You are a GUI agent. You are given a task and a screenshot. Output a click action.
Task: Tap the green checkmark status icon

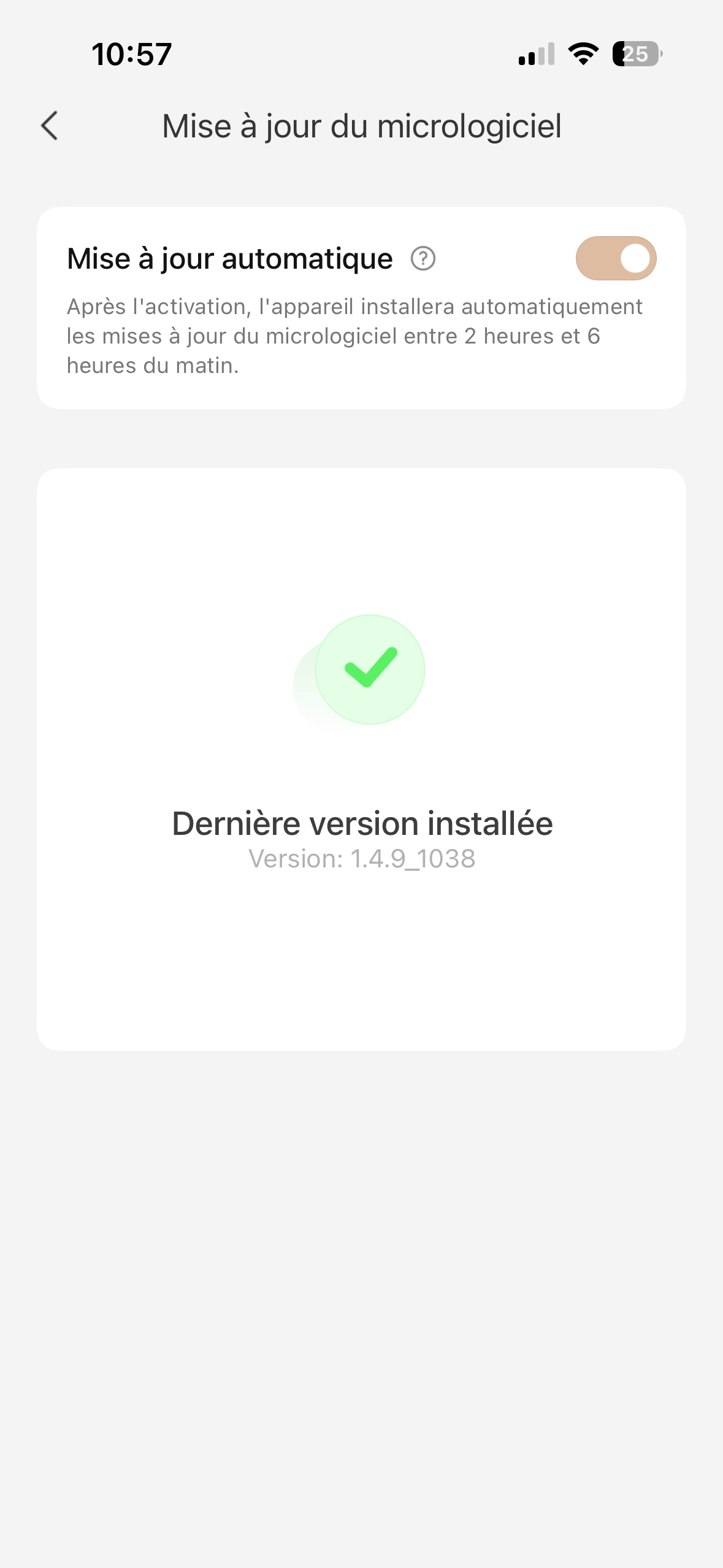point(370,669)
